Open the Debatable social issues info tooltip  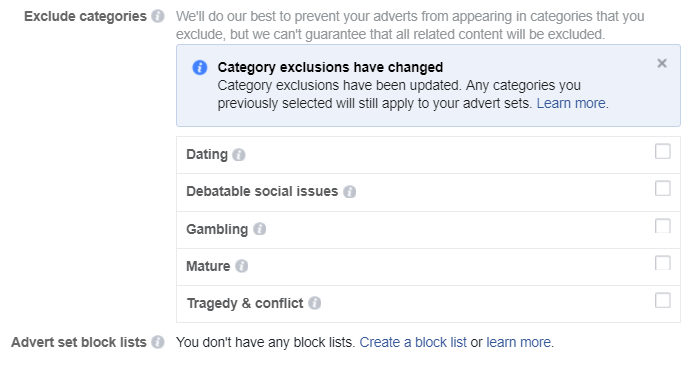pos(349,192)
